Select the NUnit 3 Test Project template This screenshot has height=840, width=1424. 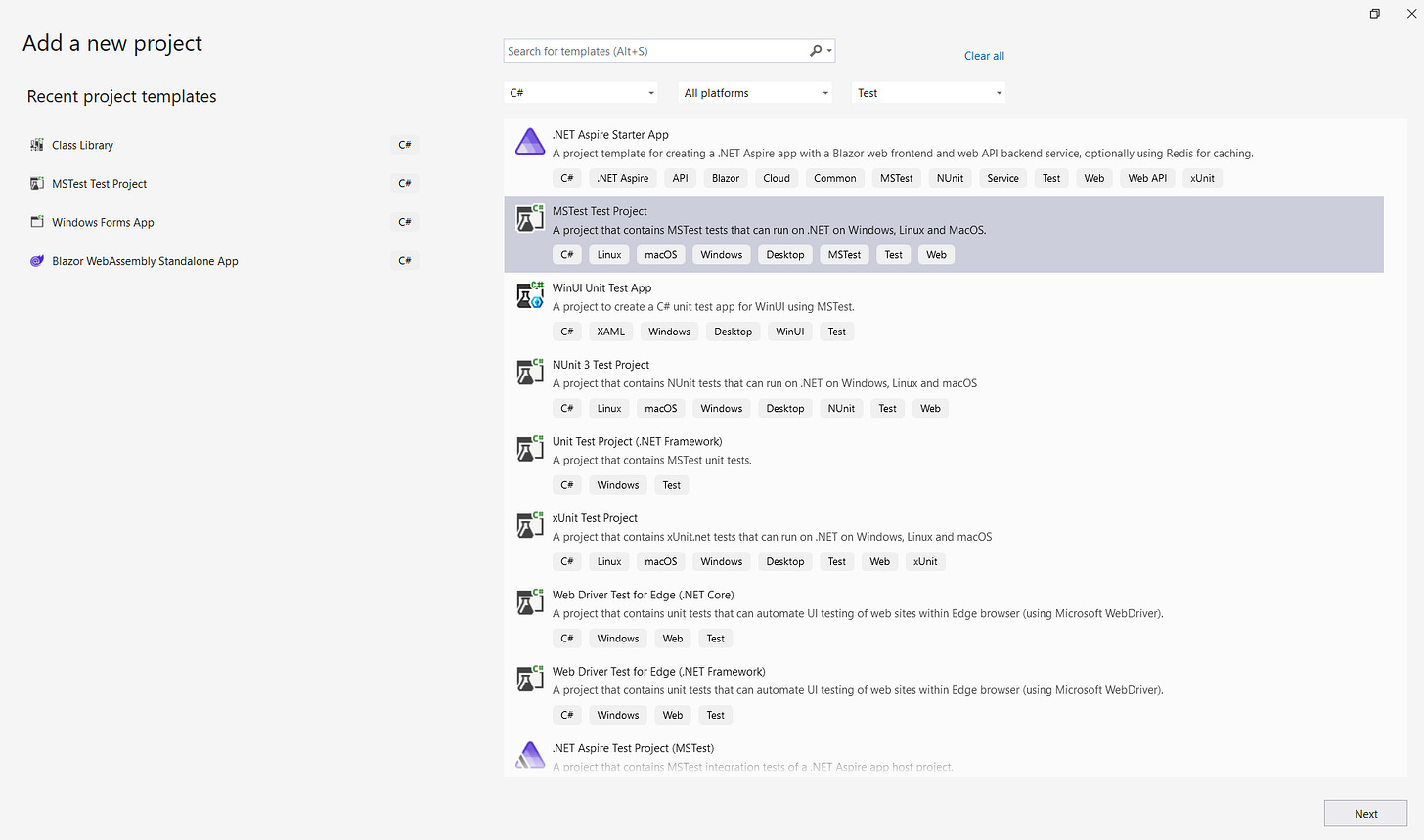[x=944, y=387]
